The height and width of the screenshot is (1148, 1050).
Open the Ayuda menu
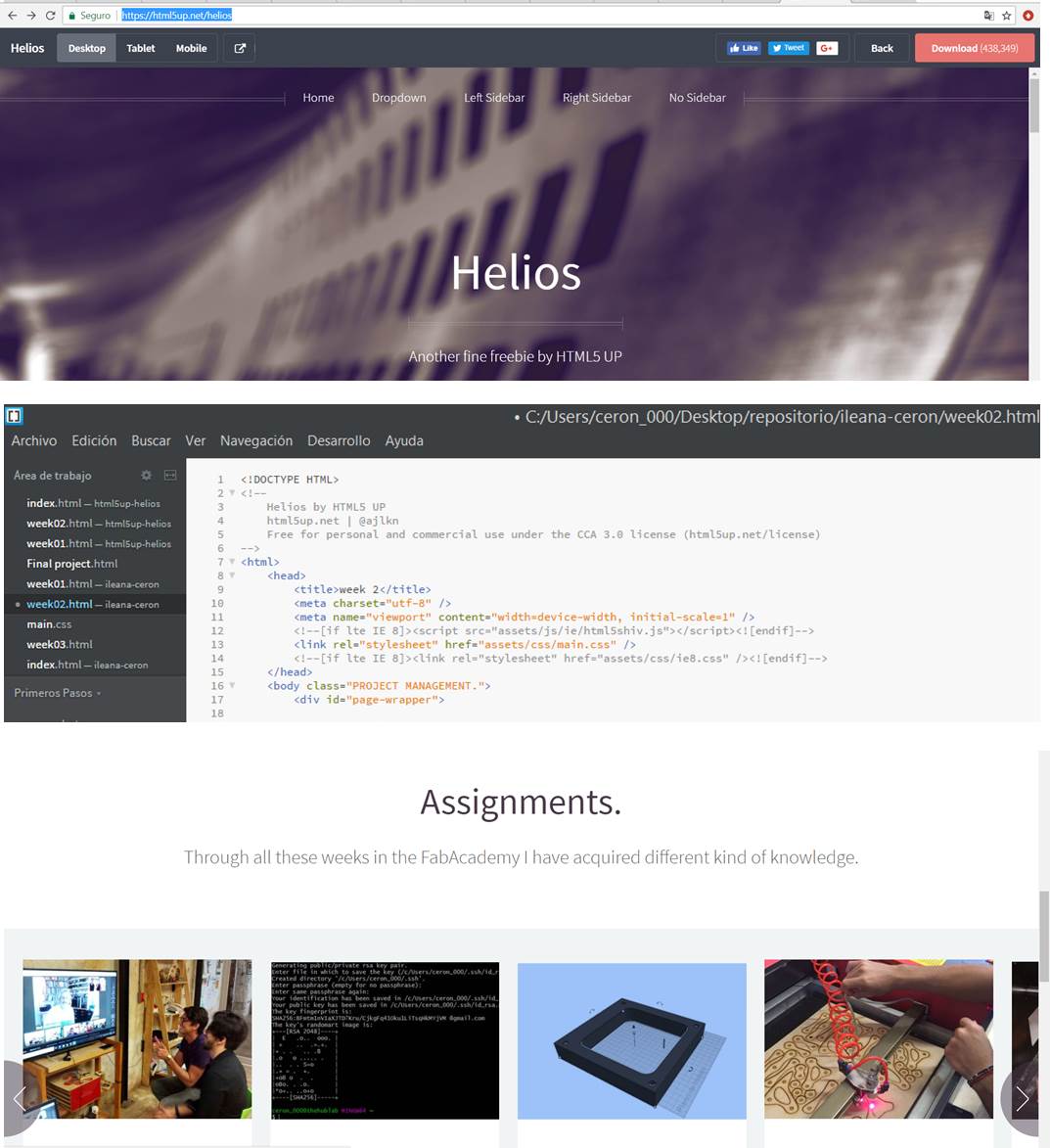point(404,440)
